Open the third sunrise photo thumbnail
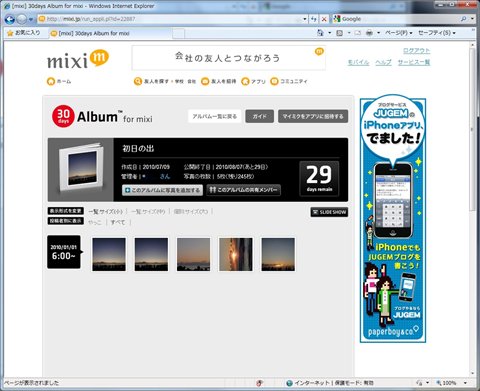The height and width of the screenshot is (391, 480). click(193, 254)
